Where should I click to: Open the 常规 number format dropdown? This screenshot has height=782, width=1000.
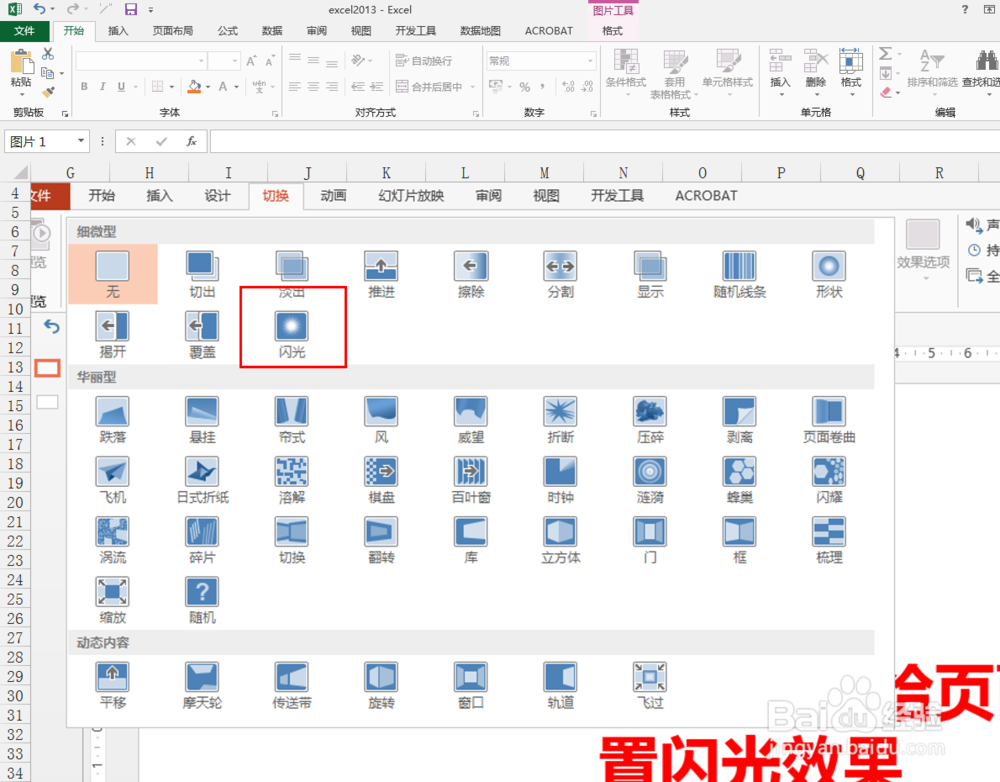coord(590,61)
